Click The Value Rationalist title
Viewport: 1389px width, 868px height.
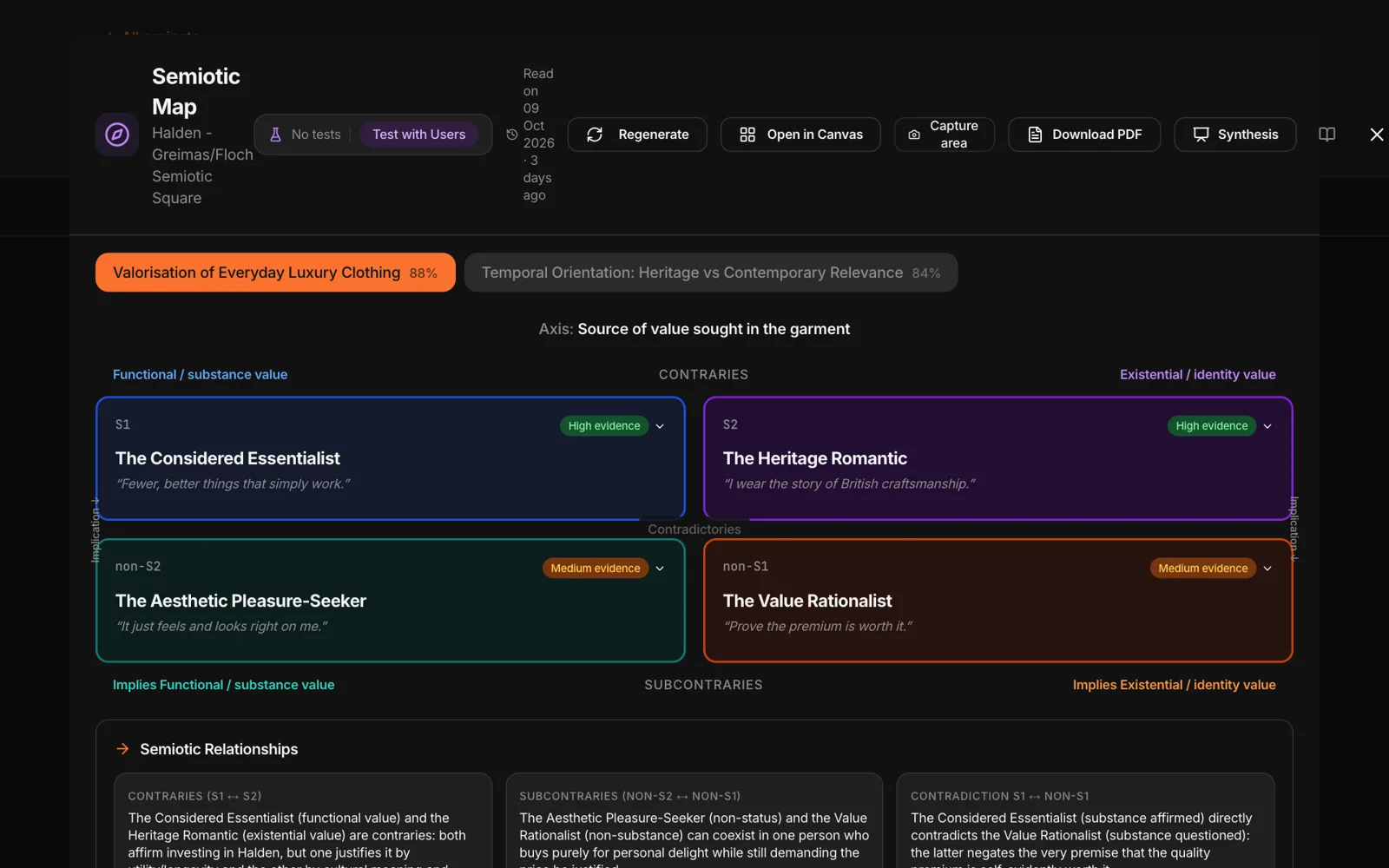coord(807,601)
